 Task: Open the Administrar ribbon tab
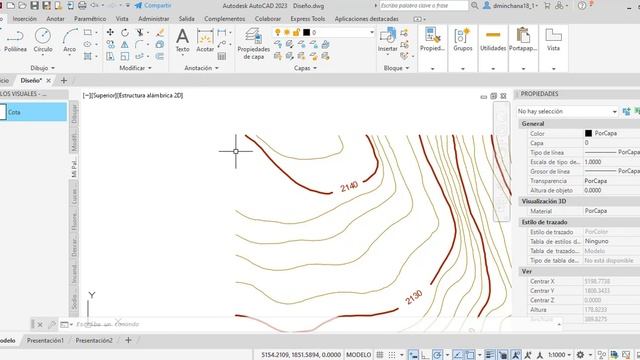coord(153,19)
